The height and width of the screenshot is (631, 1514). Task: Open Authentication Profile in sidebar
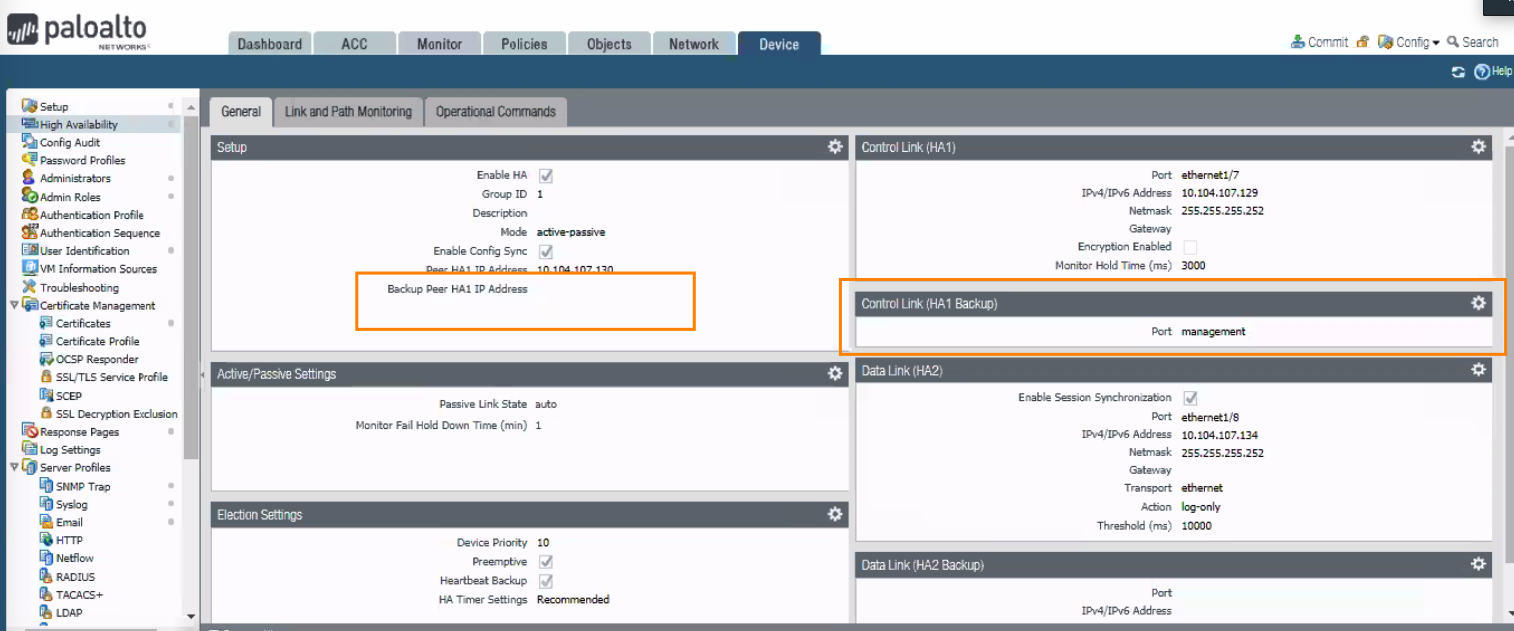click(x=92, y=215)
